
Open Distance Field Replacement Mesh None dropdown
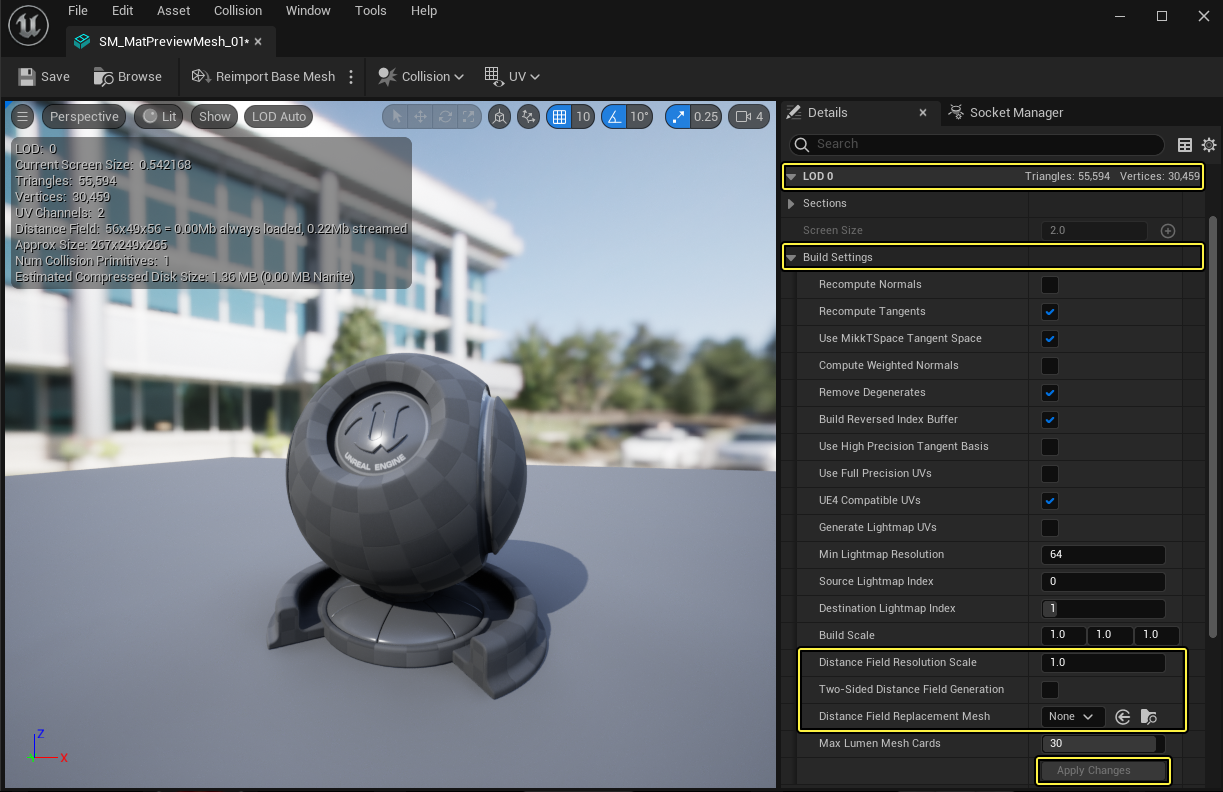pyautogui.click(x=1073, y=717)
